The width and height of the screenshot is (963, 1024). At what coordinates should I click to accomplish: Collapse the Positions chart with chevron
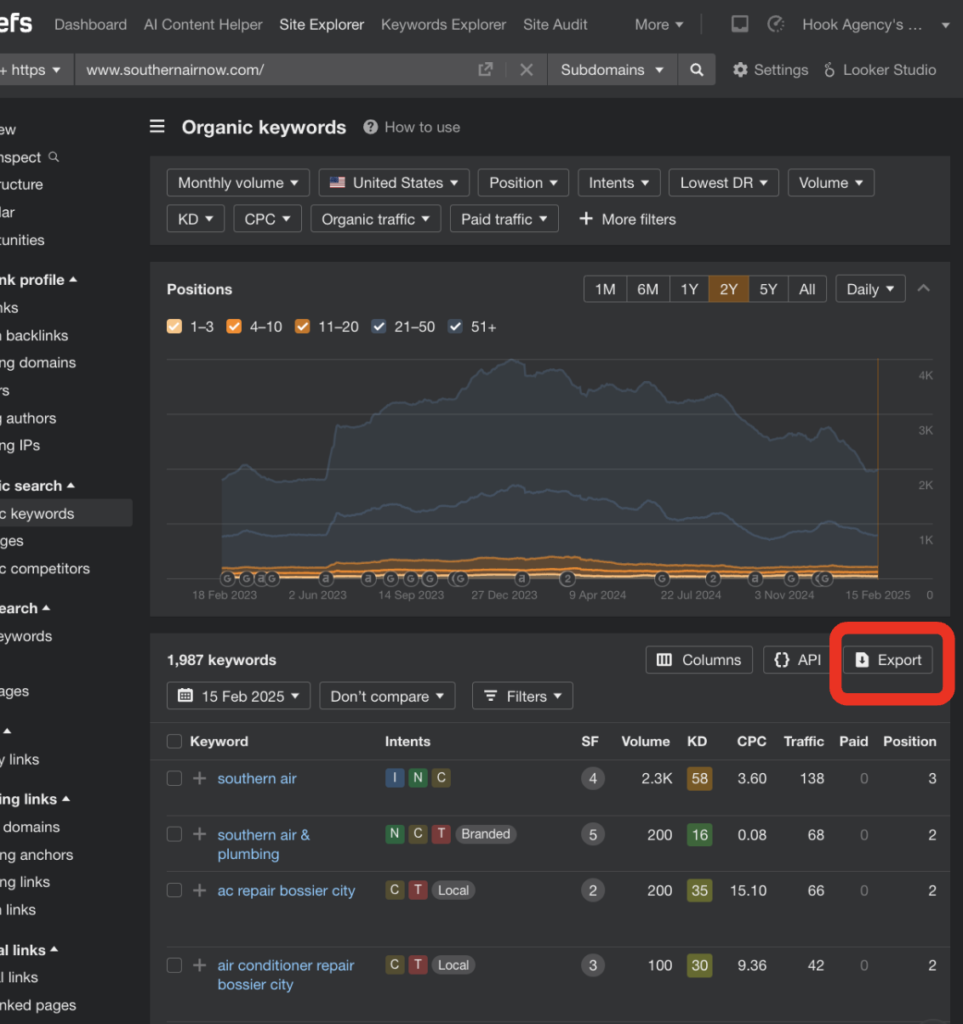coord(923,288)
